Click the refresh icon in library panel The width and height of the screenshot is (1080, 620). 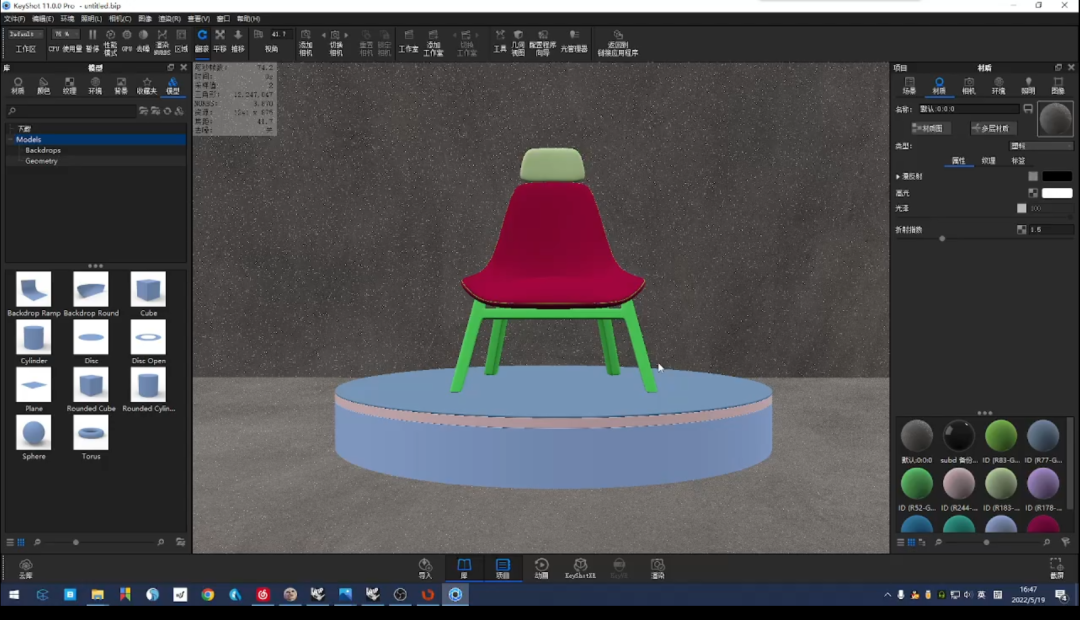[x=167, y=111]
